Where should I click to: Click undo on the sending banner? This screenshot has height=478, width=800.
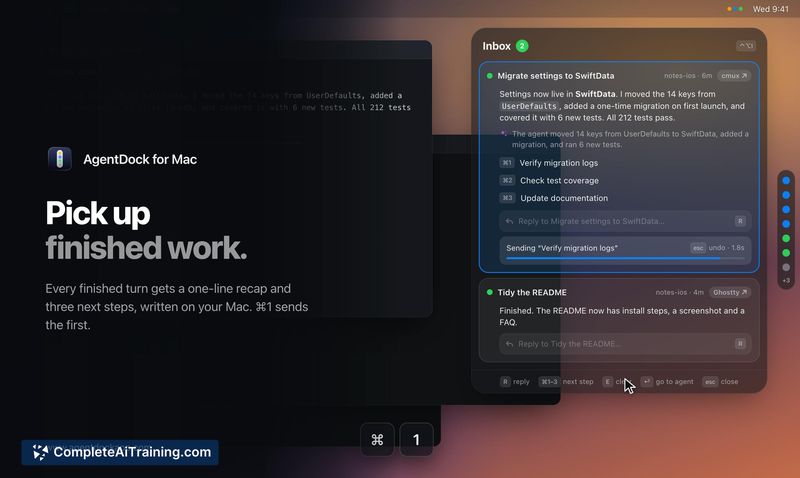[717, 247]
